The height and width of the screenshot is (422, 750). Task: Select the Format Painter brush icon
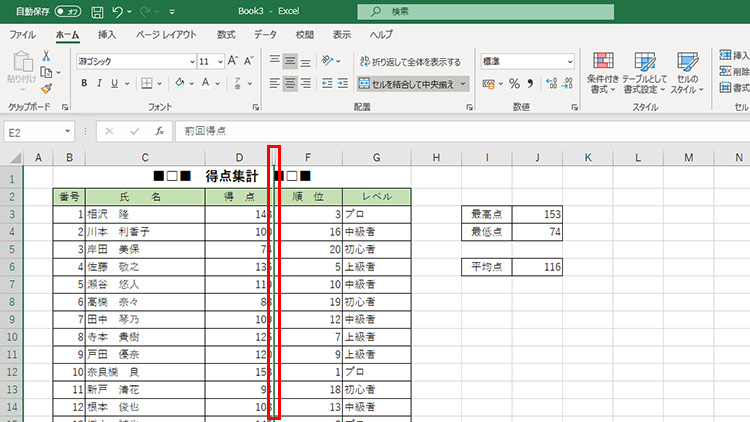(47, 88)
